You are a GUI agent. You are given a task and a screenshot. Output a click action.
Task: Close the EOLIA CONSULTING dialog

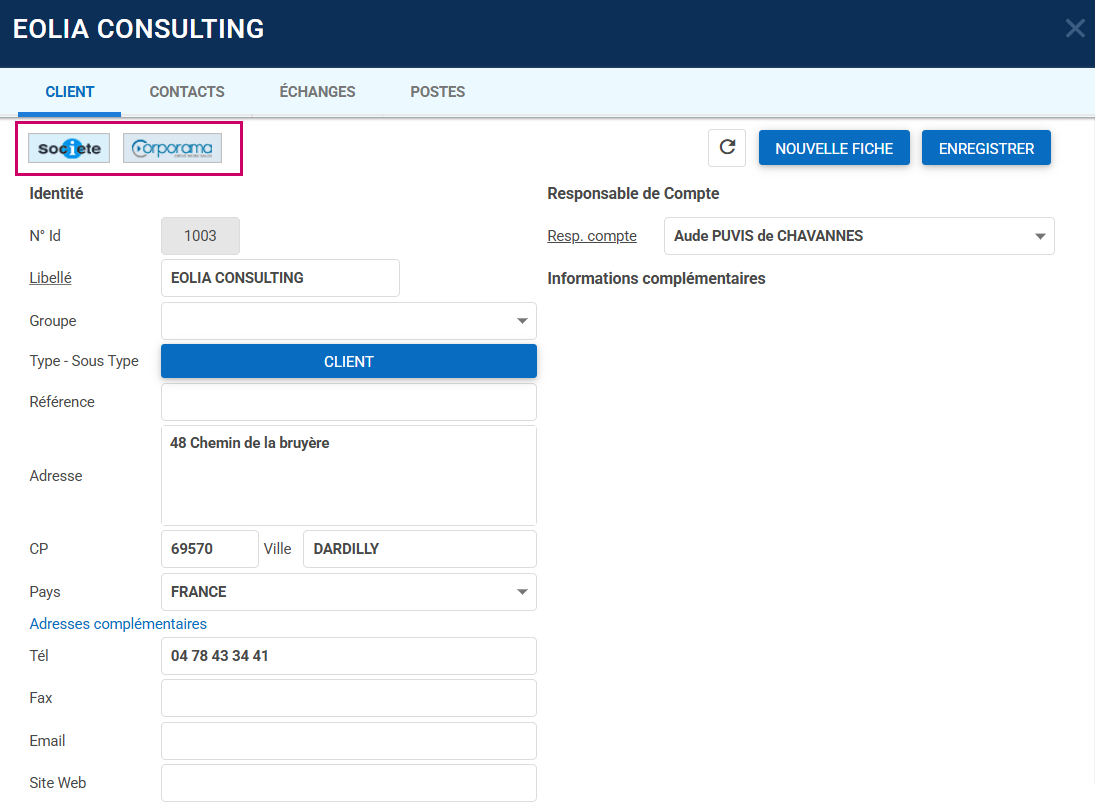click(1075, 28)
